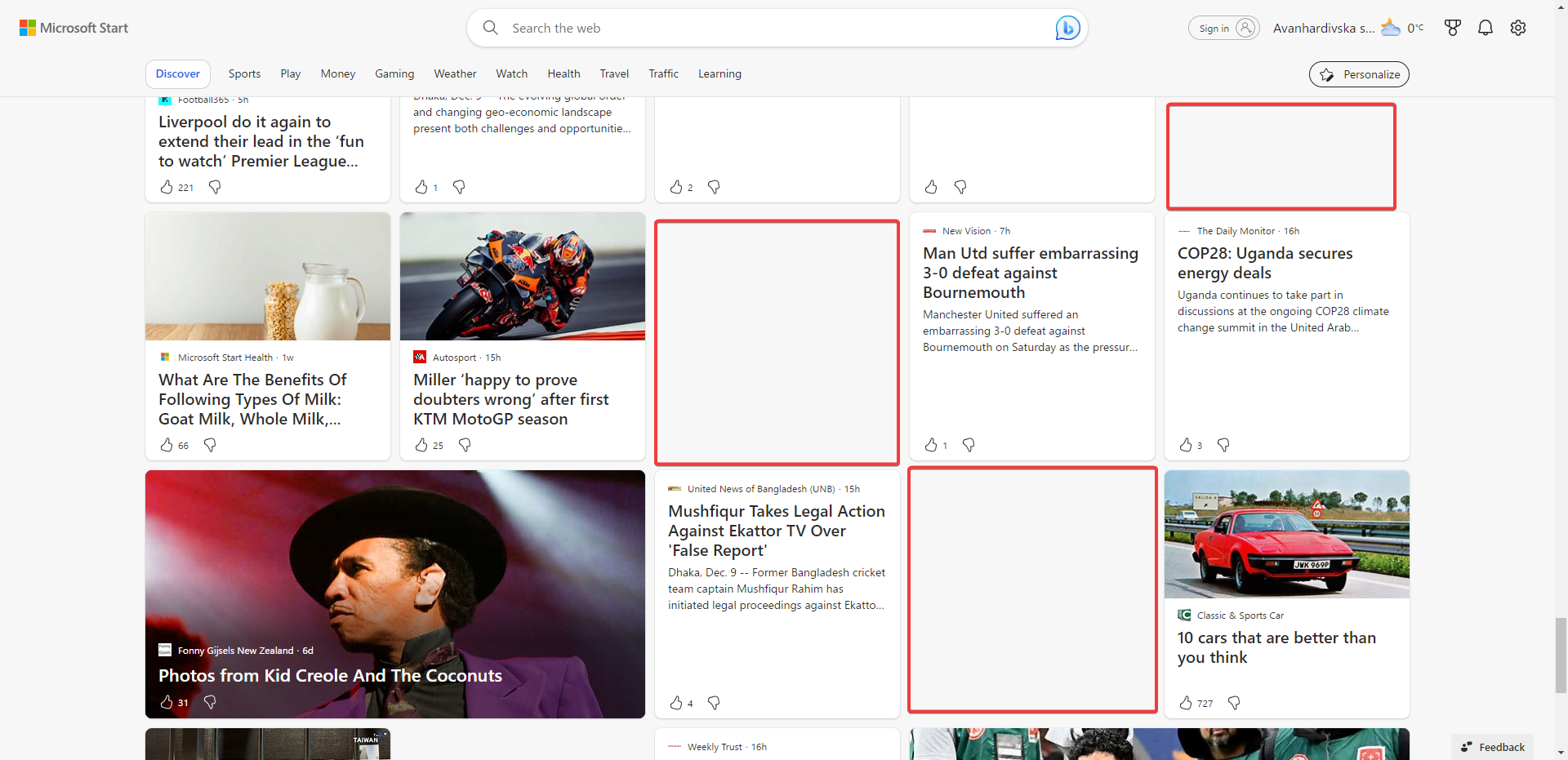Expand the weather details panel
This screenshot has width=1568, height=760.
pos(1402,27)
